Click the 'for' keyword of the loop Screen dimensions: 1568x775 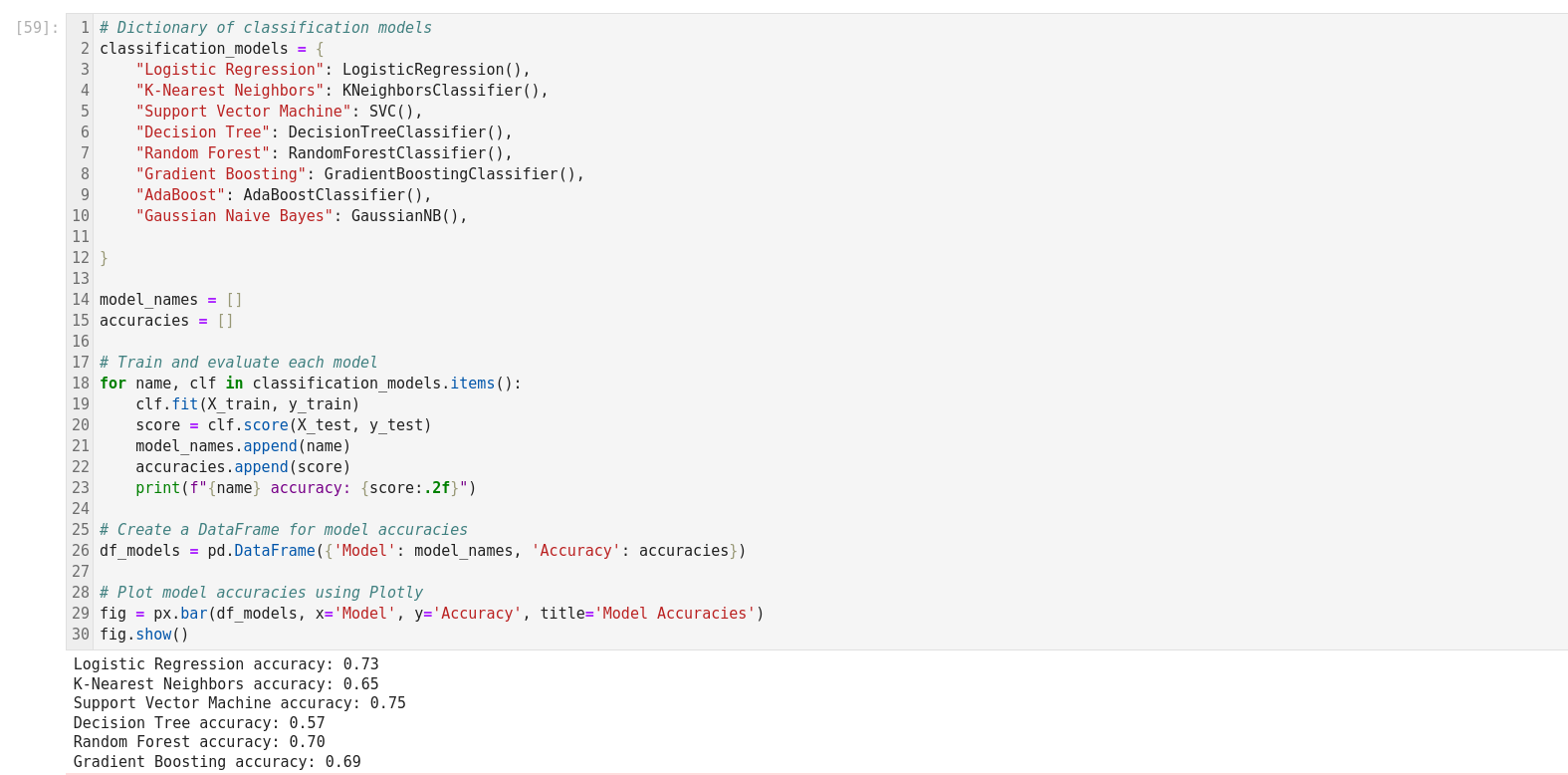(112, 384)
